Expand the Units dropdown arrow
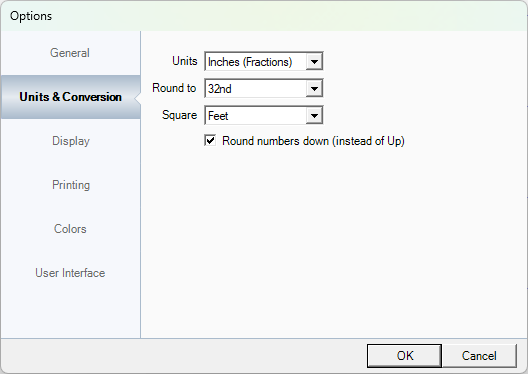 click(x=314, y=62)
